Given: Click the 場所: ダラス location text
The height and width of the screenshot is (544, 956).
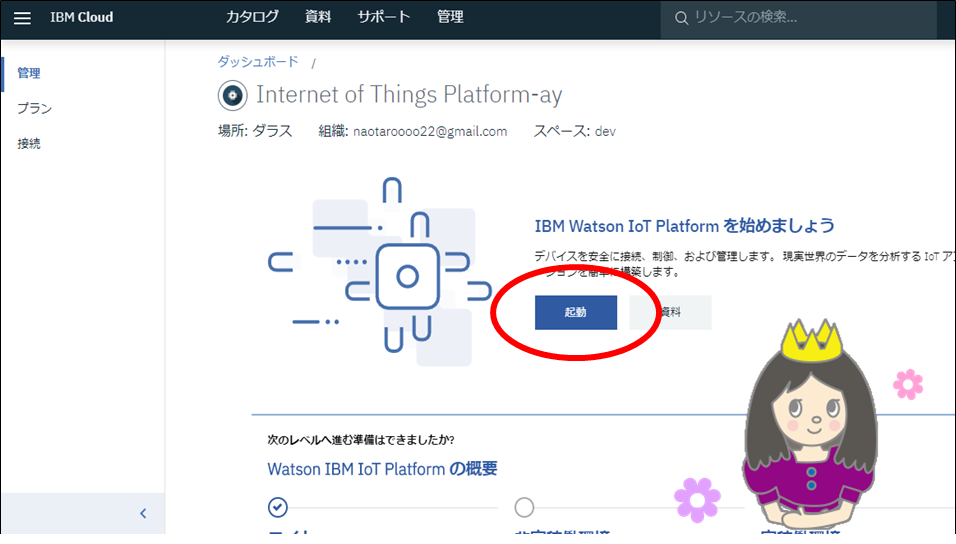Looking at the screenshot, I should pos(255,131).
